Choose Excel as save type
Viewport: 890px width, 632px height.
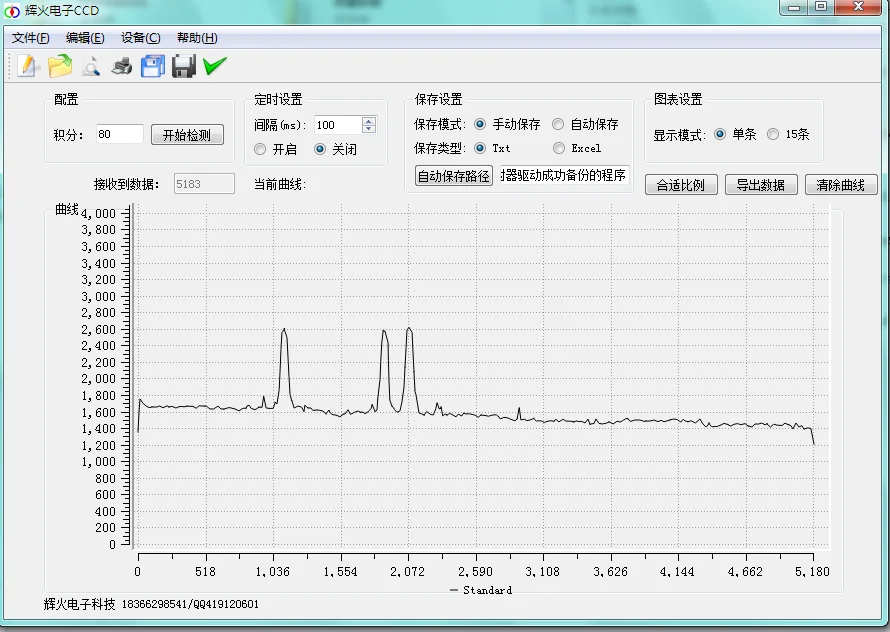[x=559, y=148]
